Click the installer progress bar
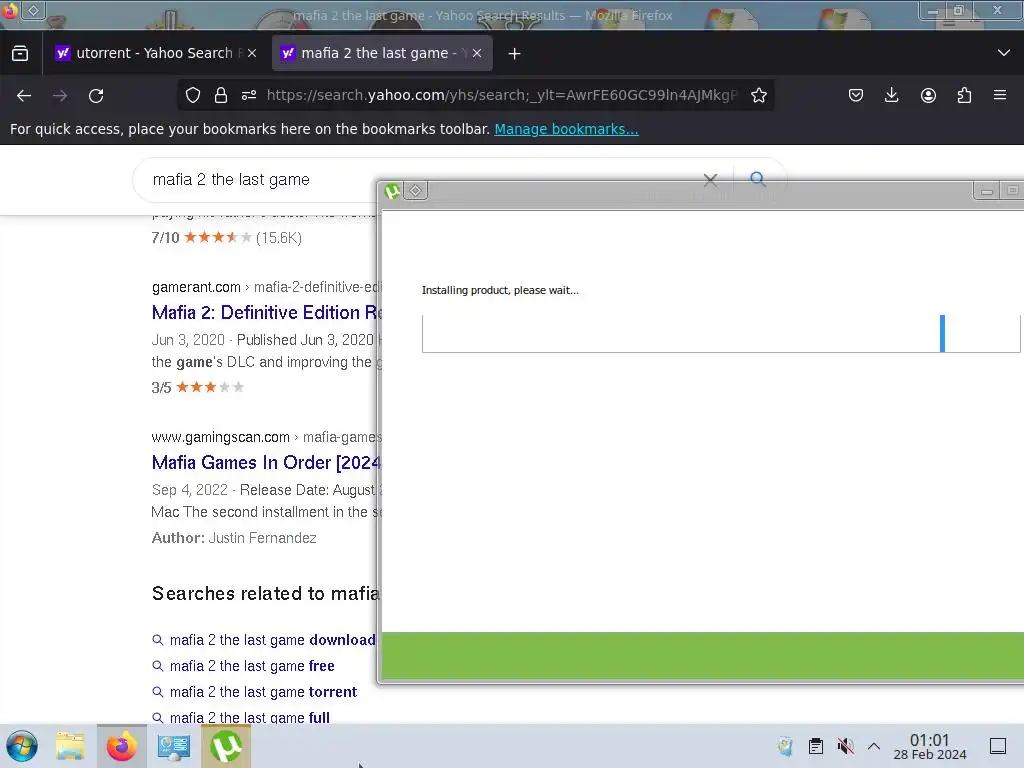This screenshot has width=1024, height=768. point(721,334)
